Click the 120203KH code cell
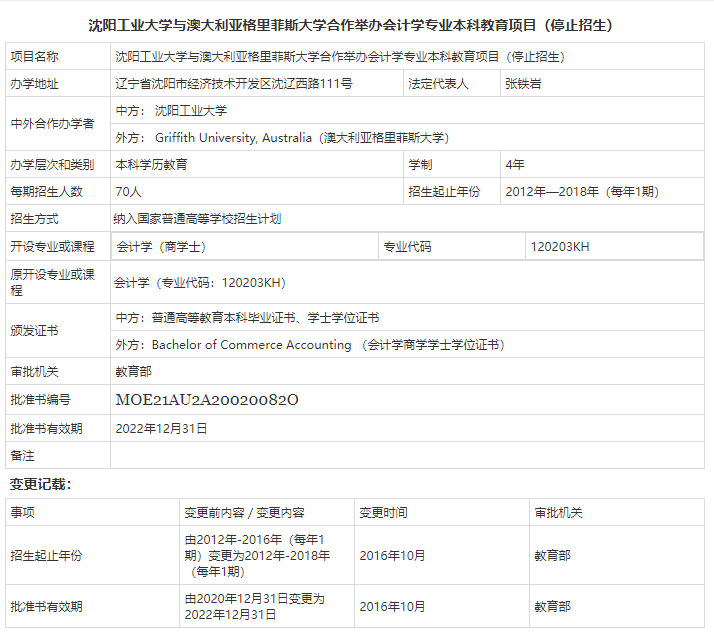This screenshot has width=714, height=634. pyautogui.click(x=614, y=246)
